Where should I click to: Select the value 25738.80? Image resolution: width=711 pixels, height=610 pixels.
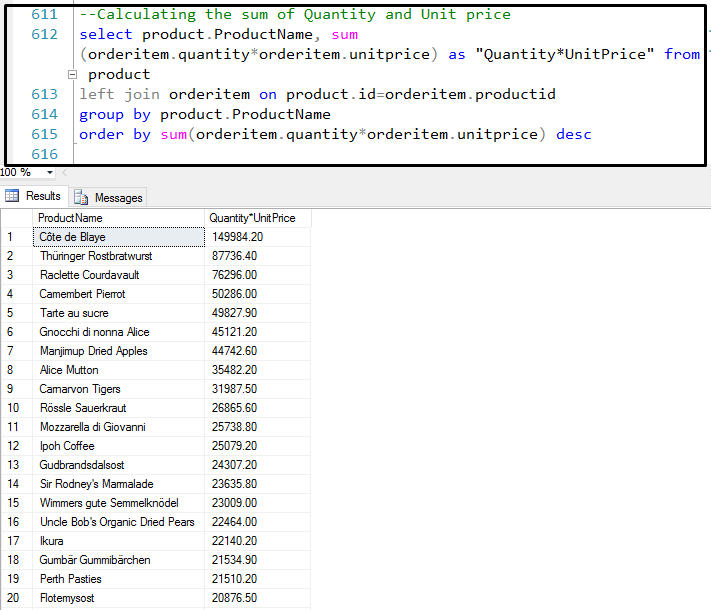click(x=258, y=427)
